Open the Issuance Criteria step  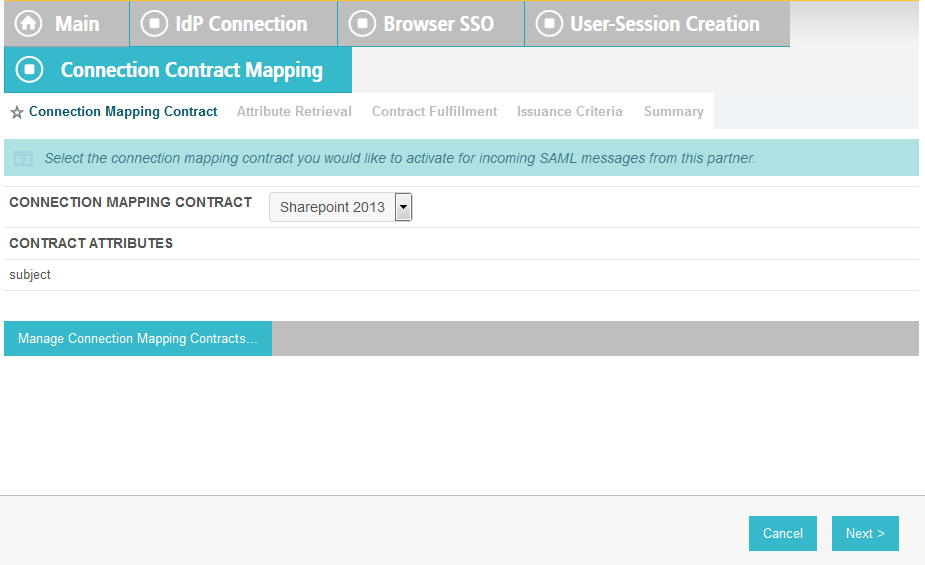tap(569, 111)
